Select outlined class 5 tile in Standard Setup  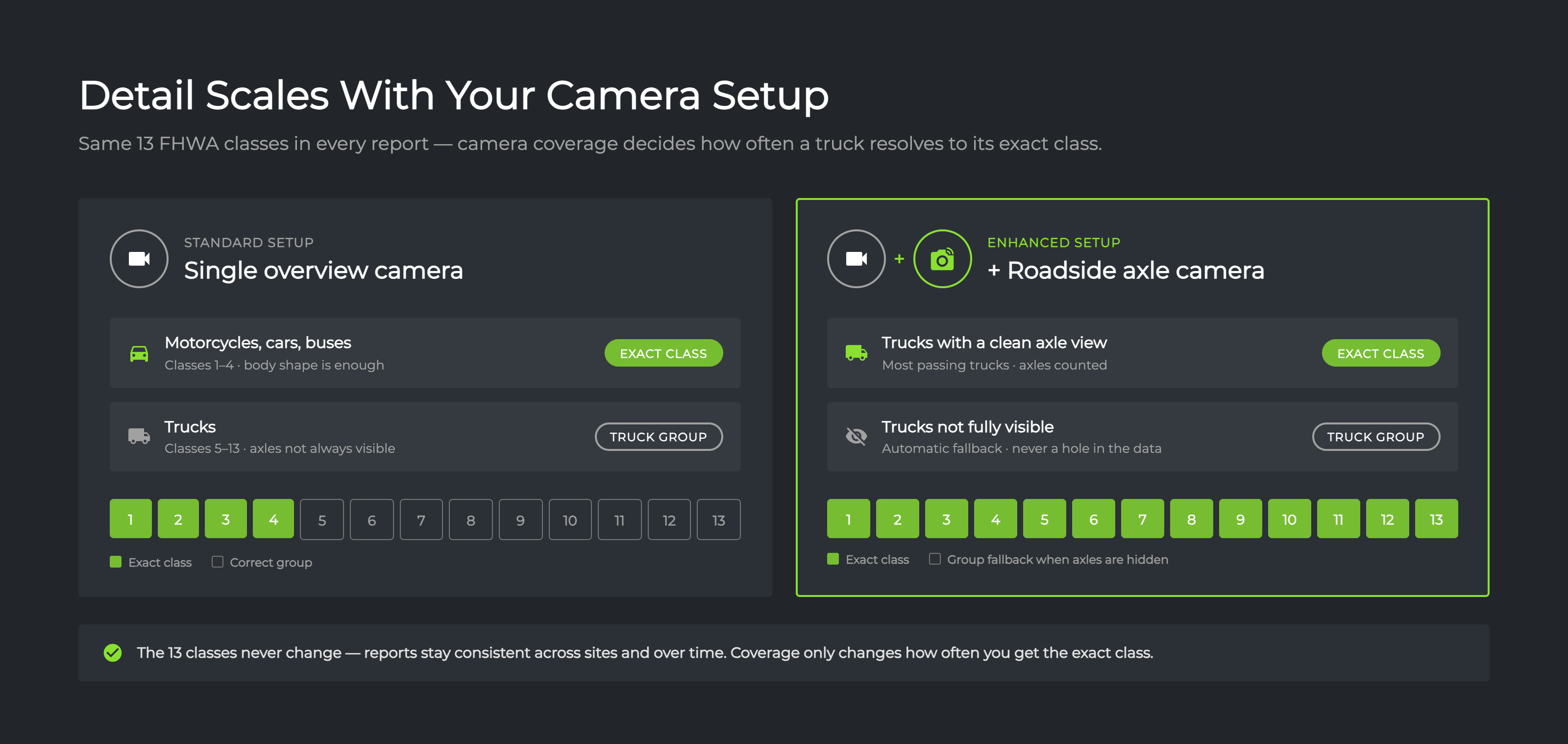322,520
